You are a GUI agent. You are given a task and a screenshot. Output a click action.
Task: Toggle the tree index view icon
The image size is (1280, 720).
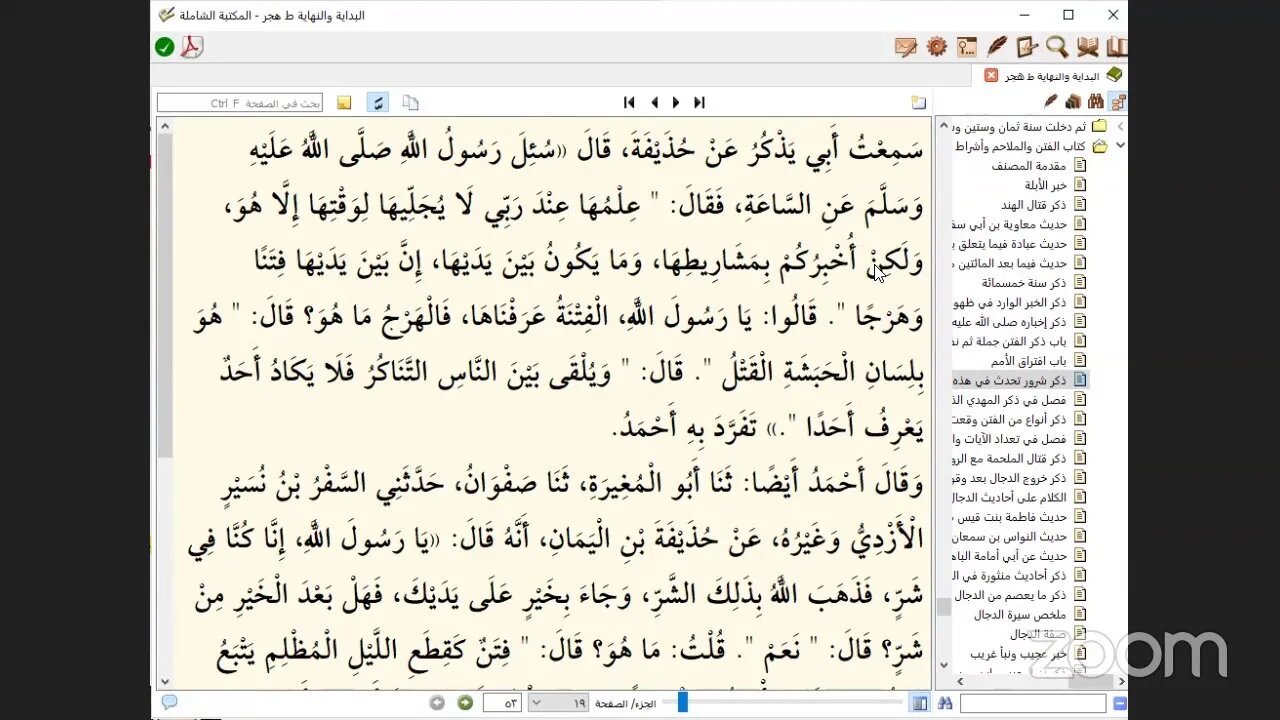point(1118,101)
